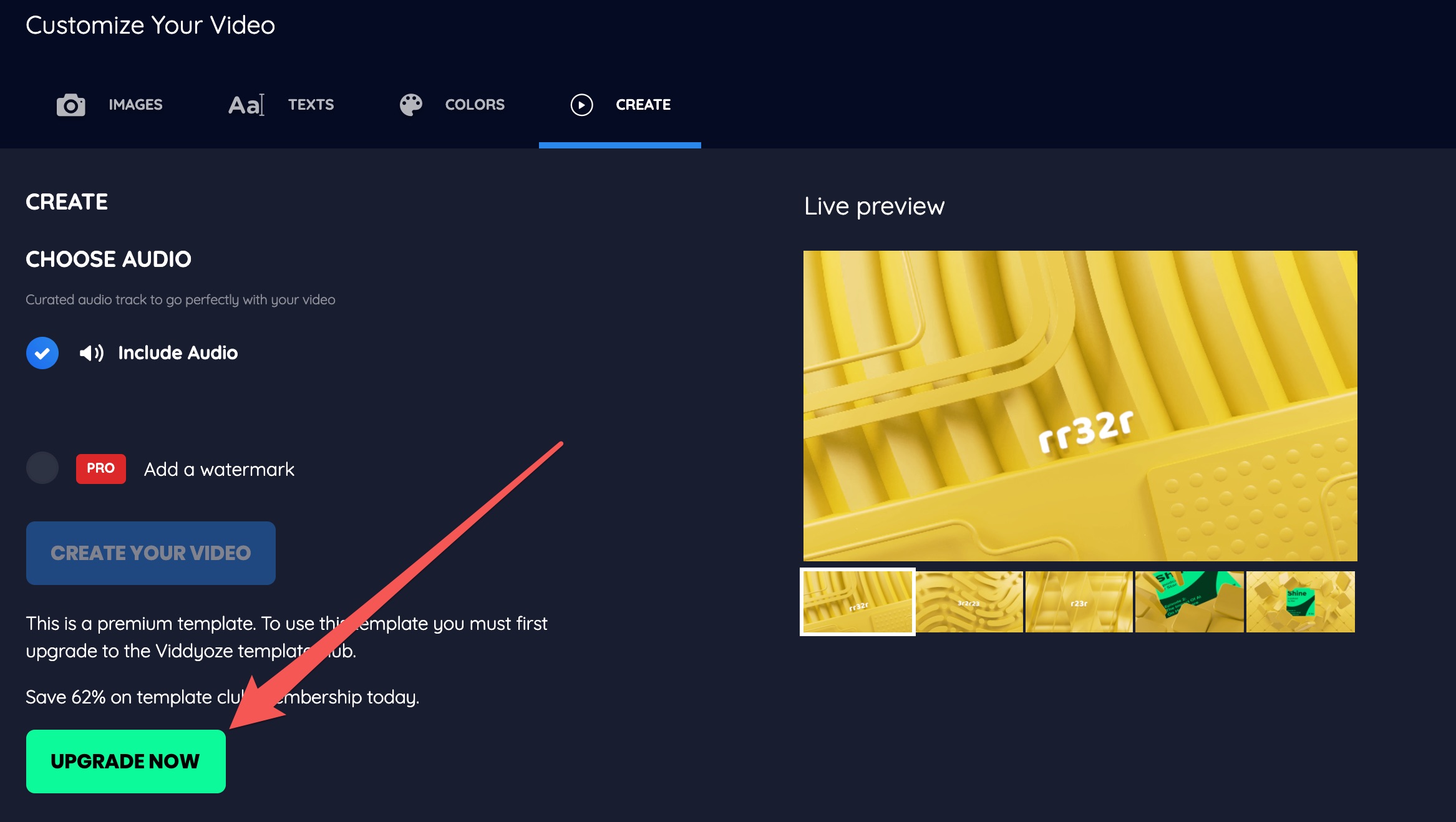Click the large live preview image
Image resolution: width=1456 pixels, height=822 pixels.
(x=1080, y=405)
